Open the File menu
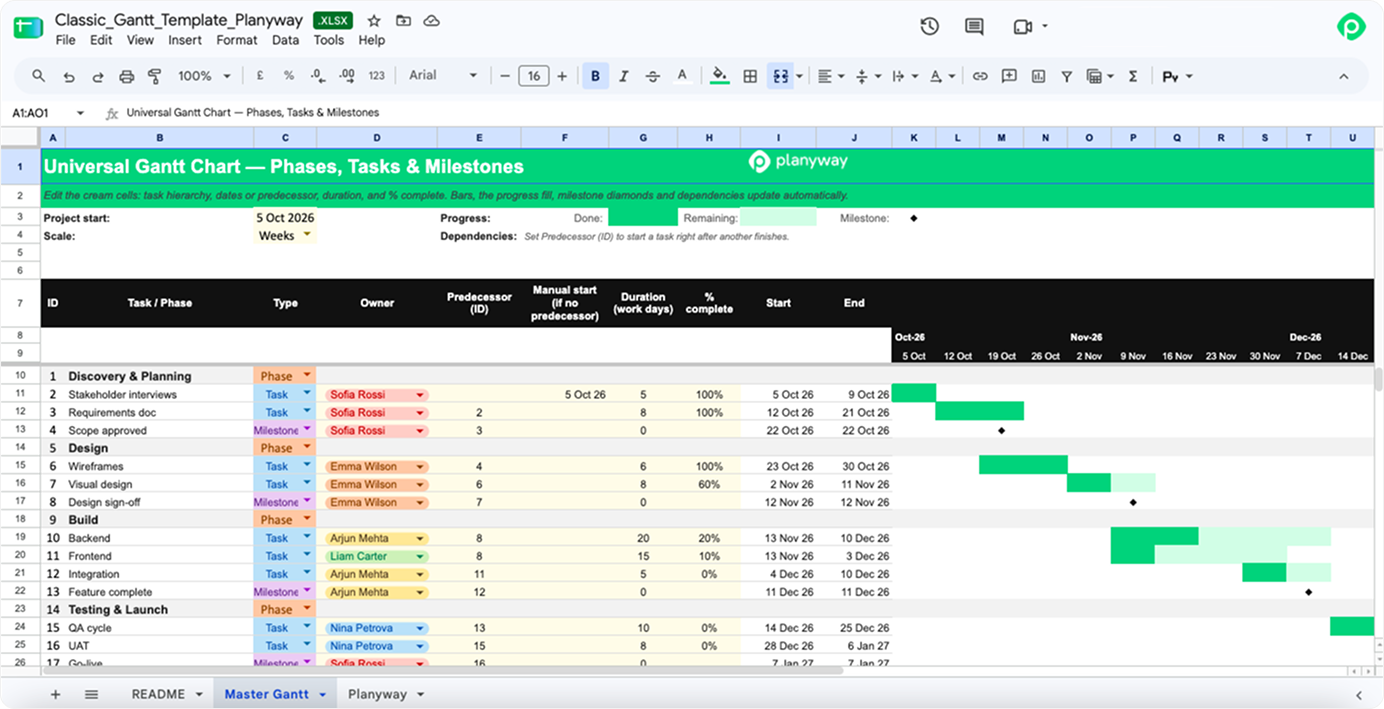 tap(65, 40)
